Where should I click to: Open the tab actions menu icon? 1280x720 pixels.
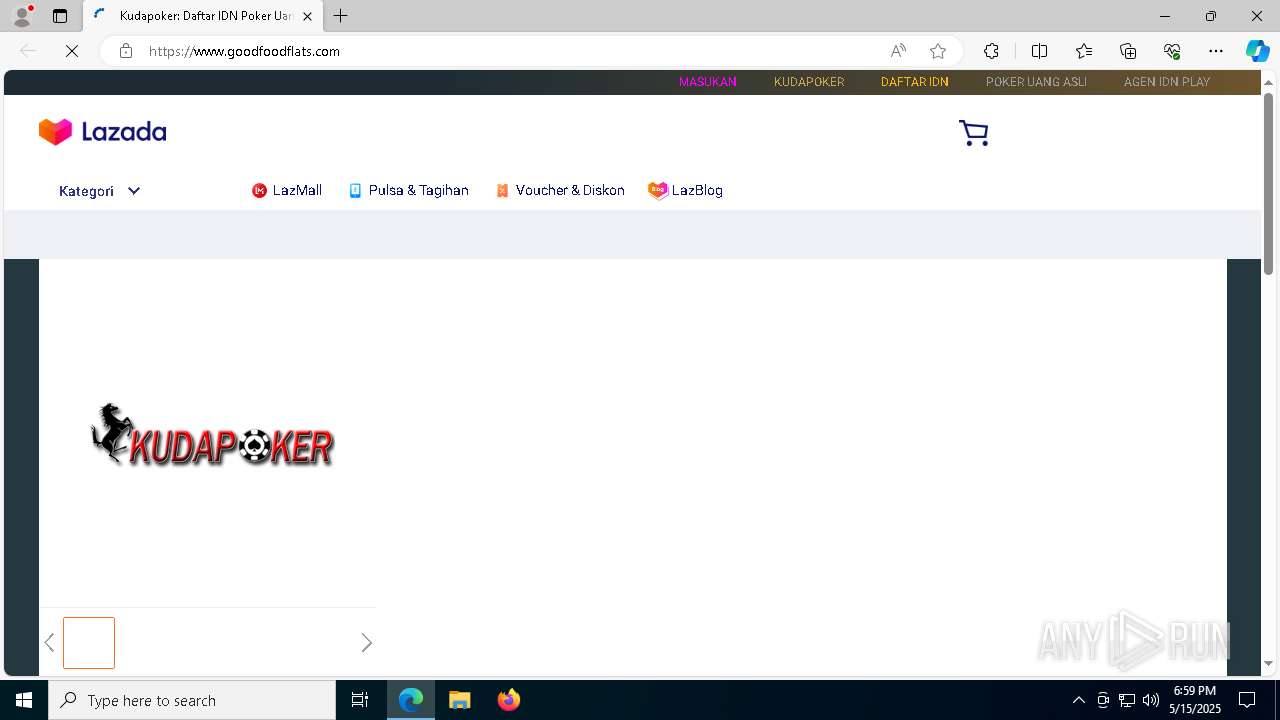click(x=60, y=16)
